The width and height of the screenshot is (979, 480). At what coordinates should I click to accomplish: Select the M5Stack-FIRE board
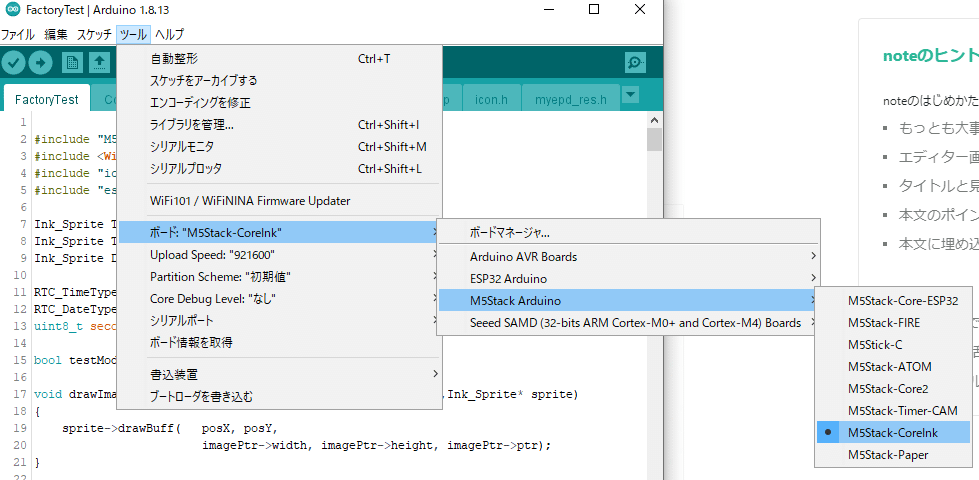tap(893, 323)
